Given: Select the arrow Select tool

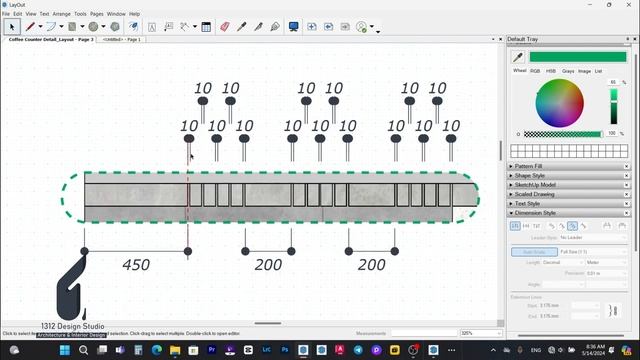Looking at the screenshot, I should [x=12, y=27].
